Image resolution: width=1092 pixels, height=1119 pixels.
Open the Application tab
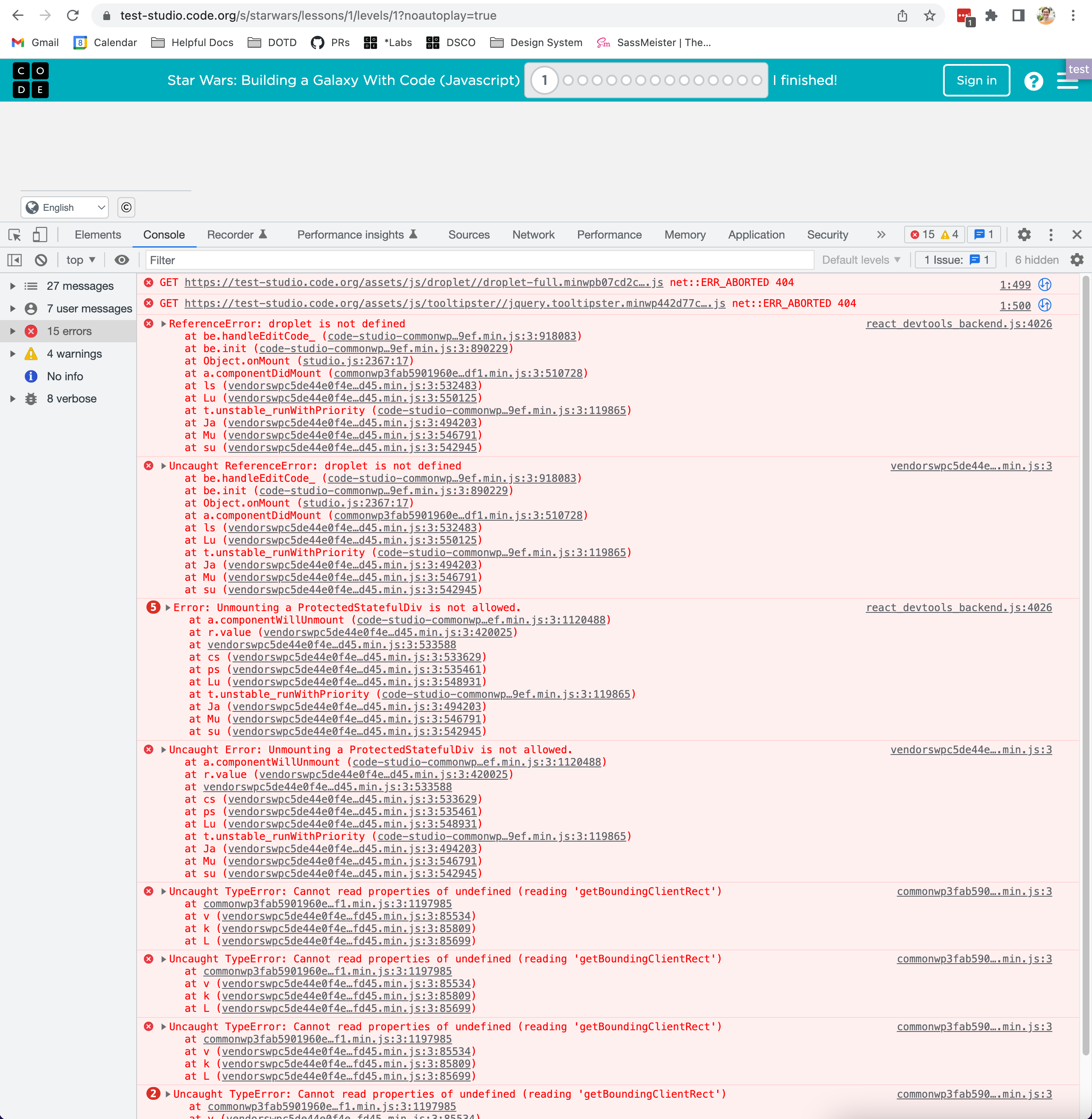click(756, 234)
